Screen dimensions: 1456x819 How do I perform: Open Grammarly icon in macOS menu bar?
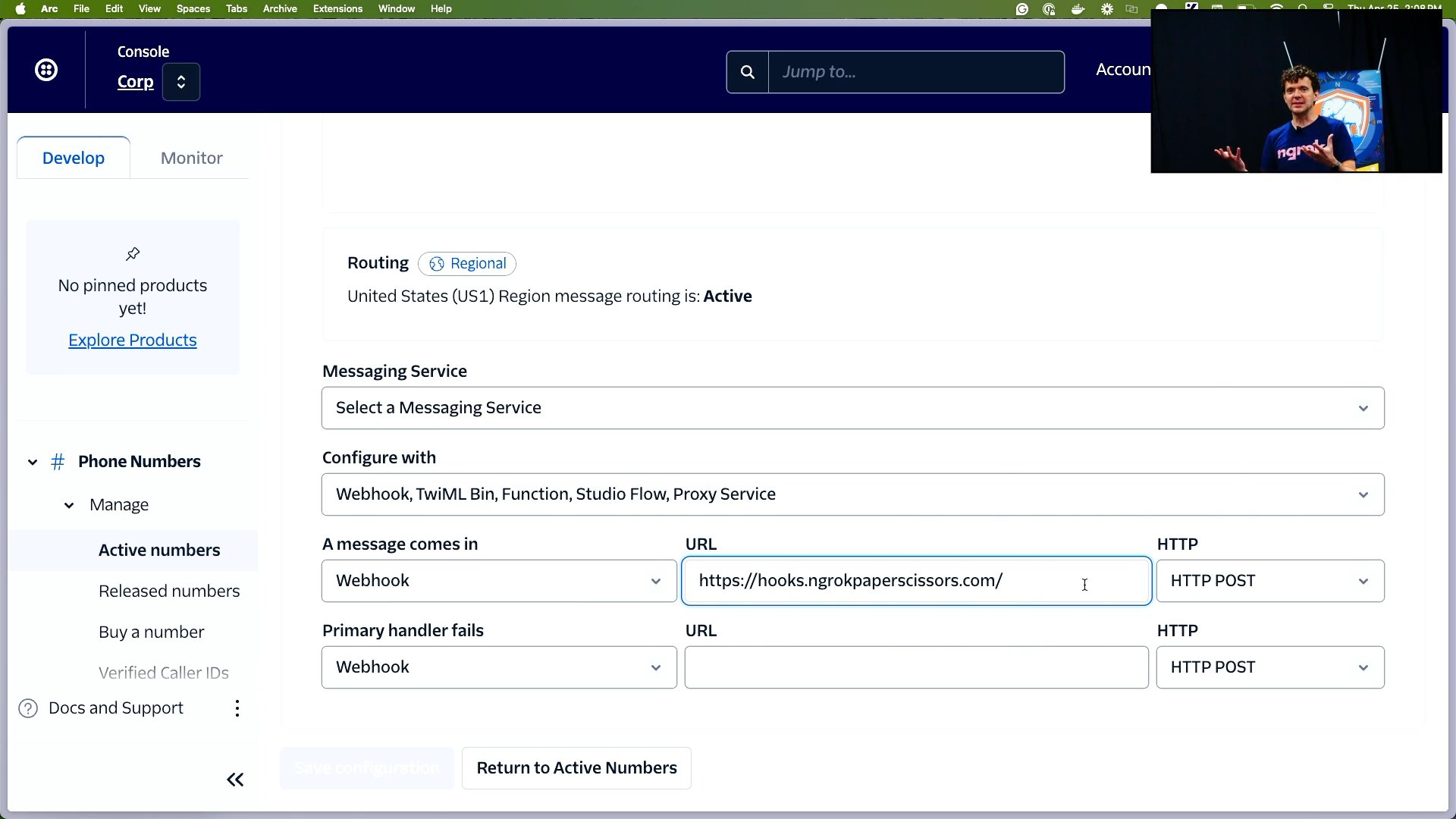pos(1022,9)
